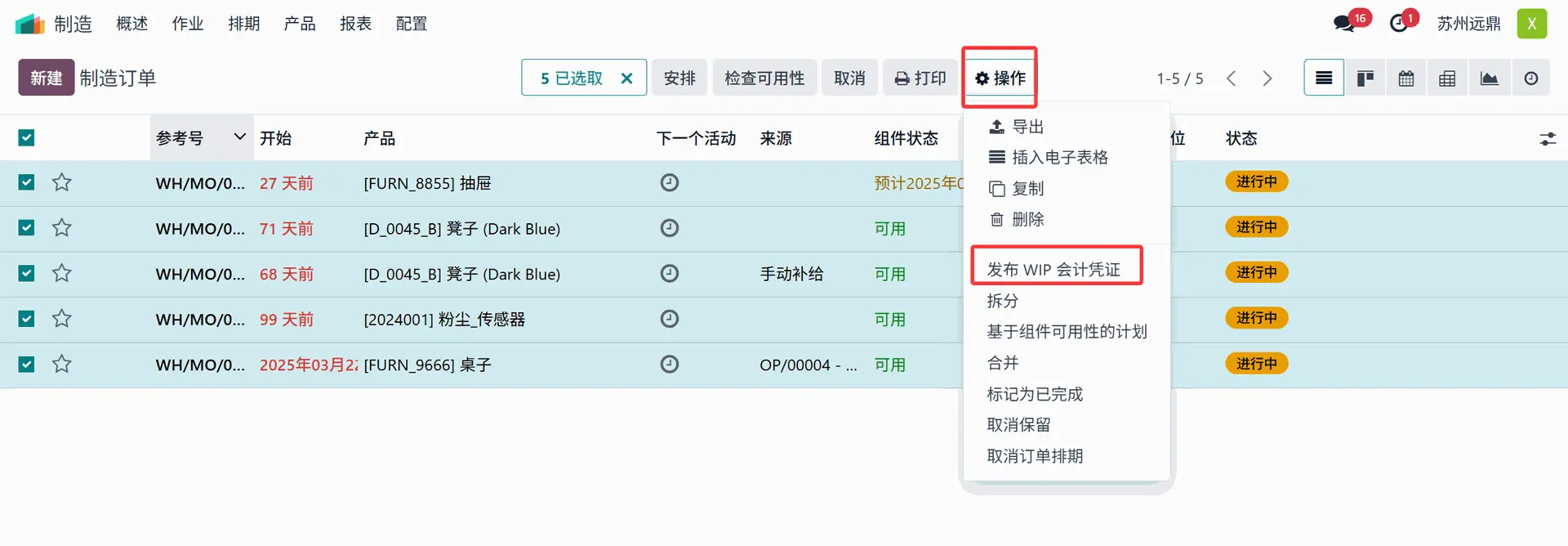This screenshot has width=1568, height=546.
Task: Select 标记为已完成 in the actions menu
Action: click(1035, 394)
